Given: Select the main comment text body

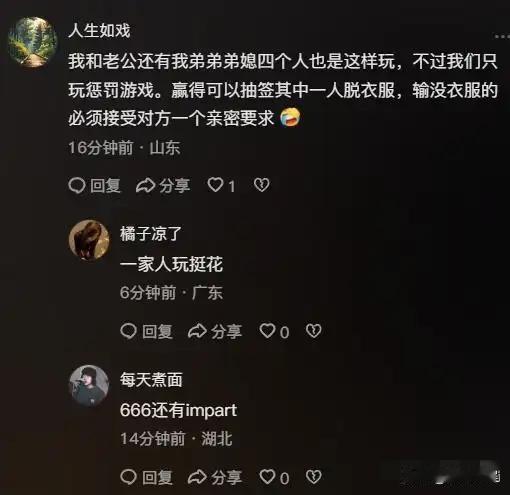Looking at the screenshot, I should click(x=283, y=90).
